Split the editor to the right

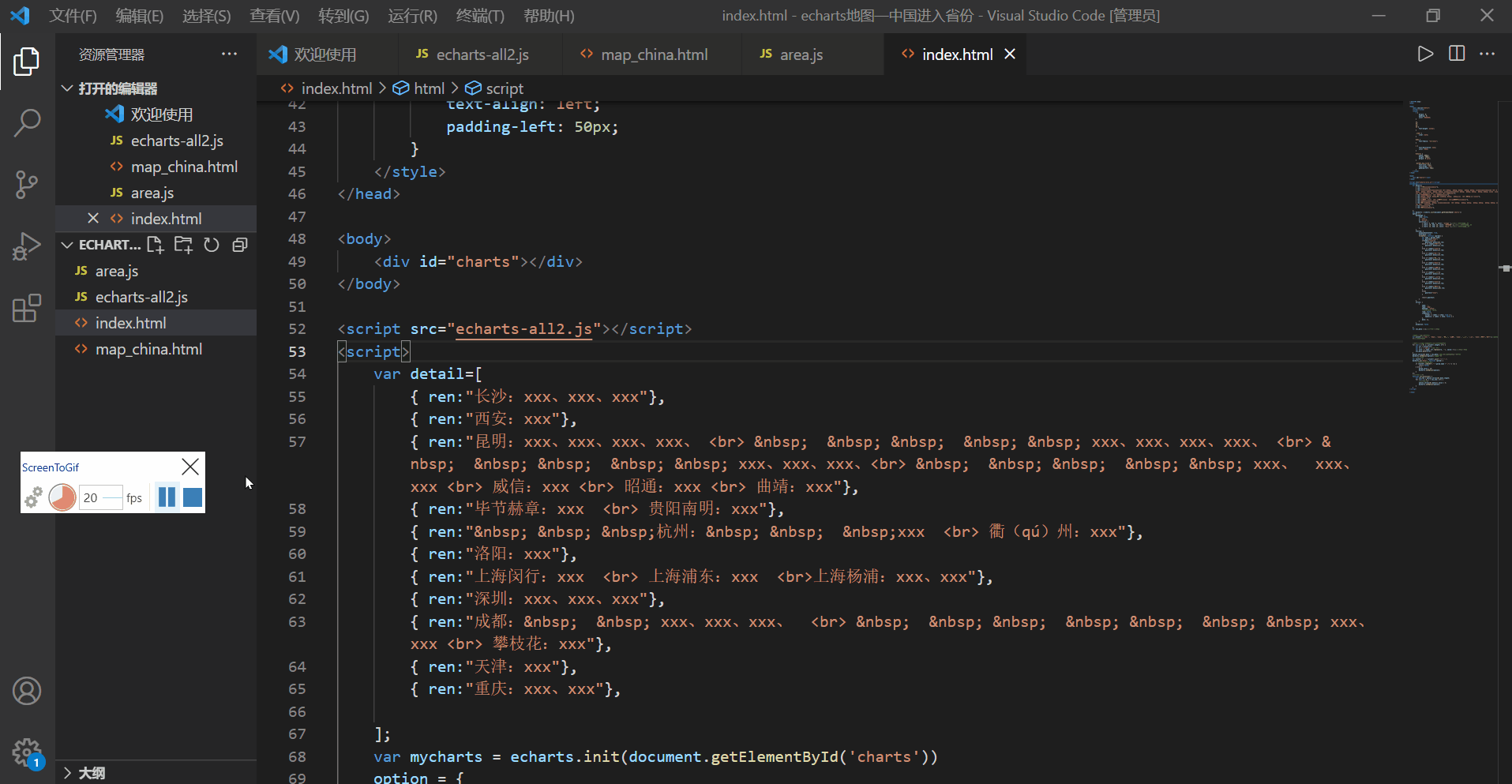click(1457, 54)
